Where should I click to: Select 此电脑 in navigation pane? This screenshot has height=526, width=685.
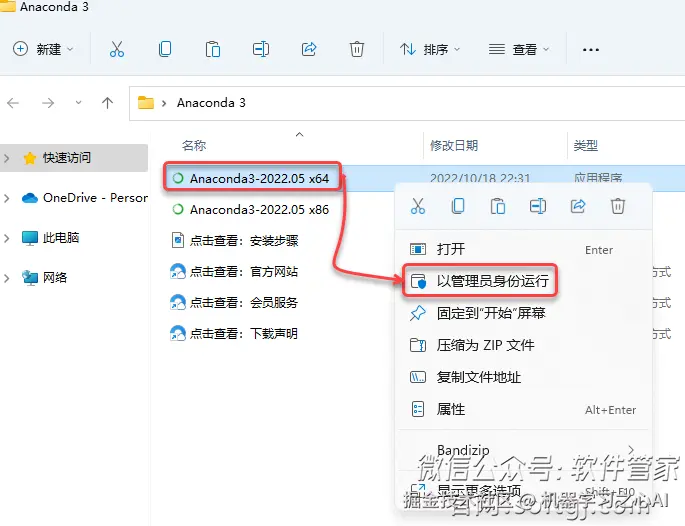pyautogui.click(x=51, y=238)
